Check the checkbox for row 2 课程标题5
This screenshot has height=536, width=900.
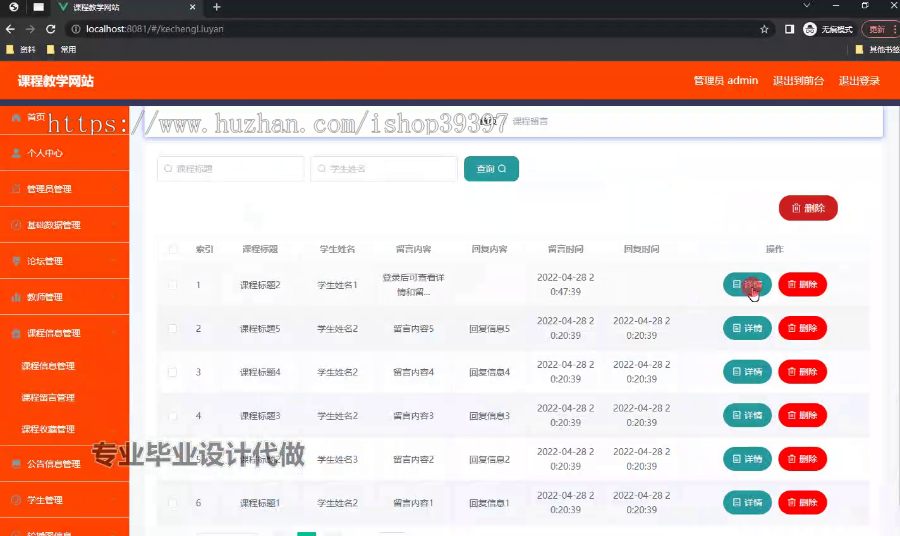172,328
